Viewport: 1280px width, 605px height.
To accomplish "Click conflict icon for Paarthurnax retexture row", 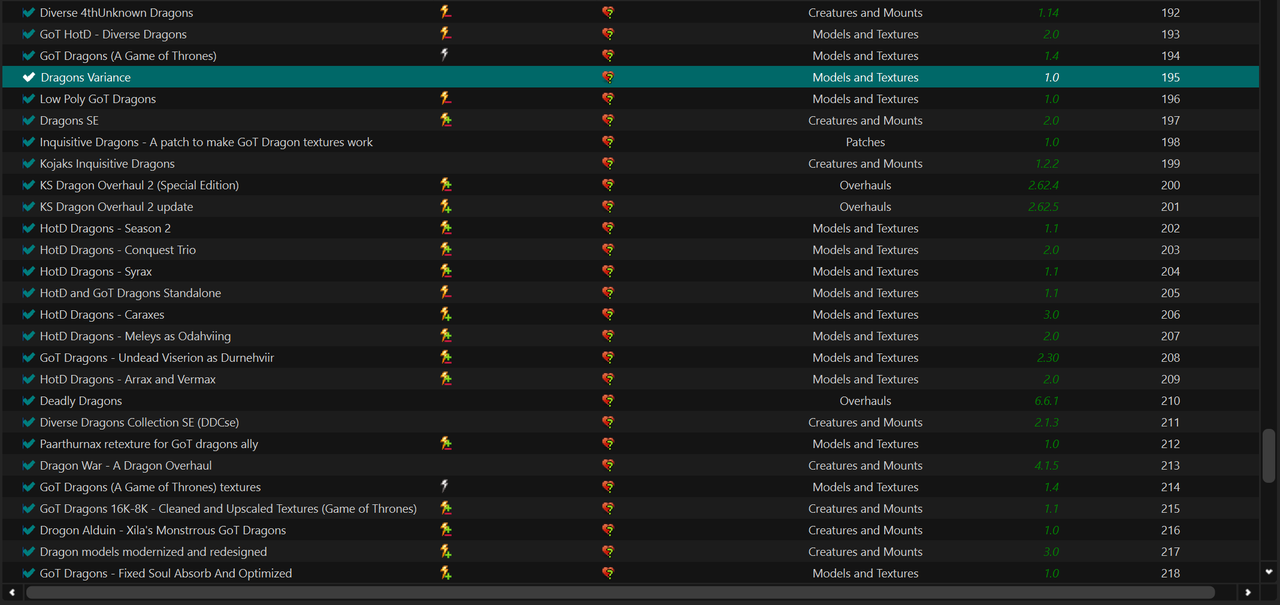I will point(445,444).
